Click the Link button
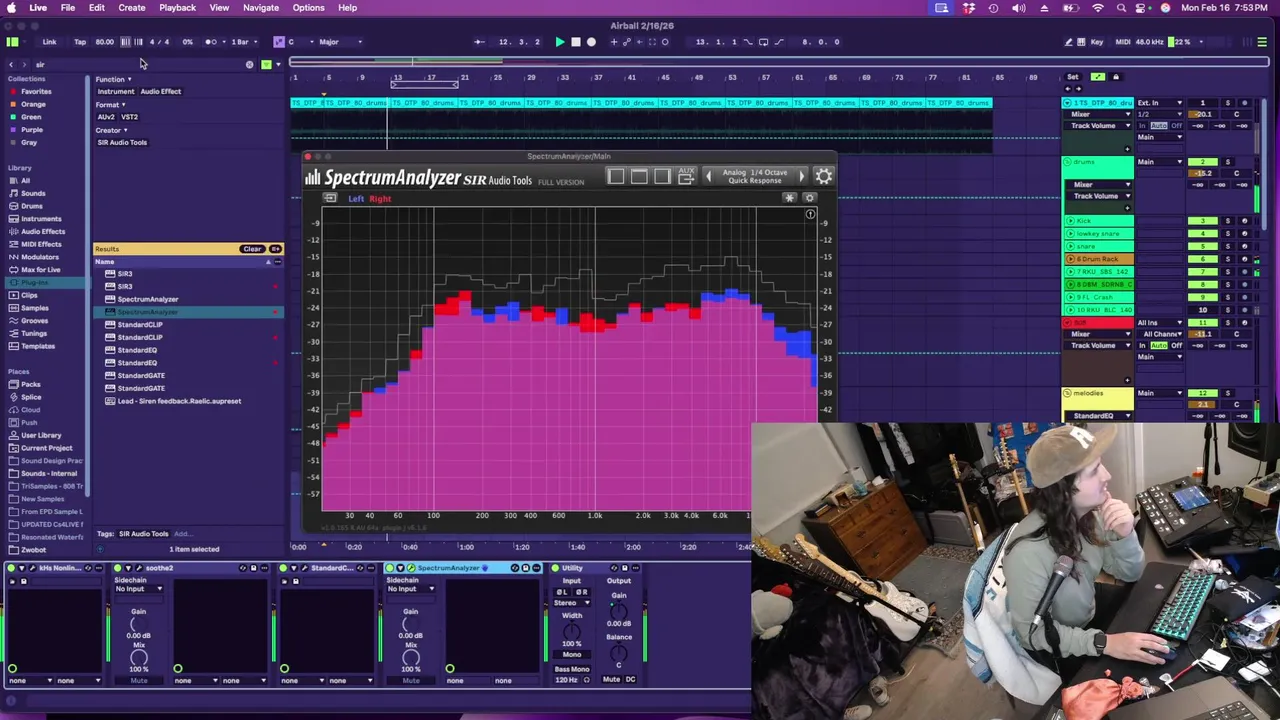The width and height of the screenshot is (1280, 720). (x=49, y=42)
